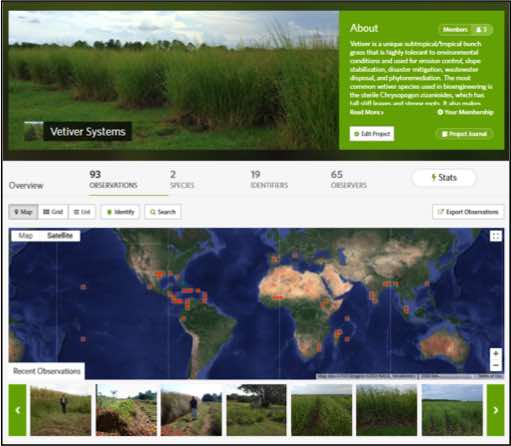The width and height of the screenshot is (511, 446).
Task: Open the fullscreen map icon
Action: [x=496, y=236]
